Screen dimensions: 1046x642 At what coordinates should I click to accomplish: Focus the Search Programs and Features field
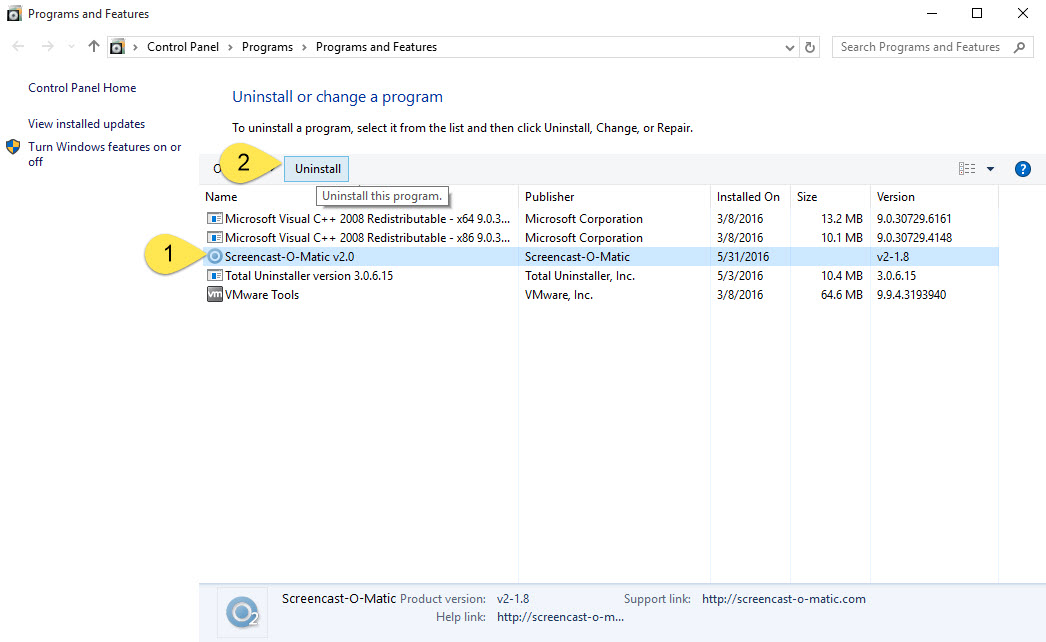pos(933,47)
